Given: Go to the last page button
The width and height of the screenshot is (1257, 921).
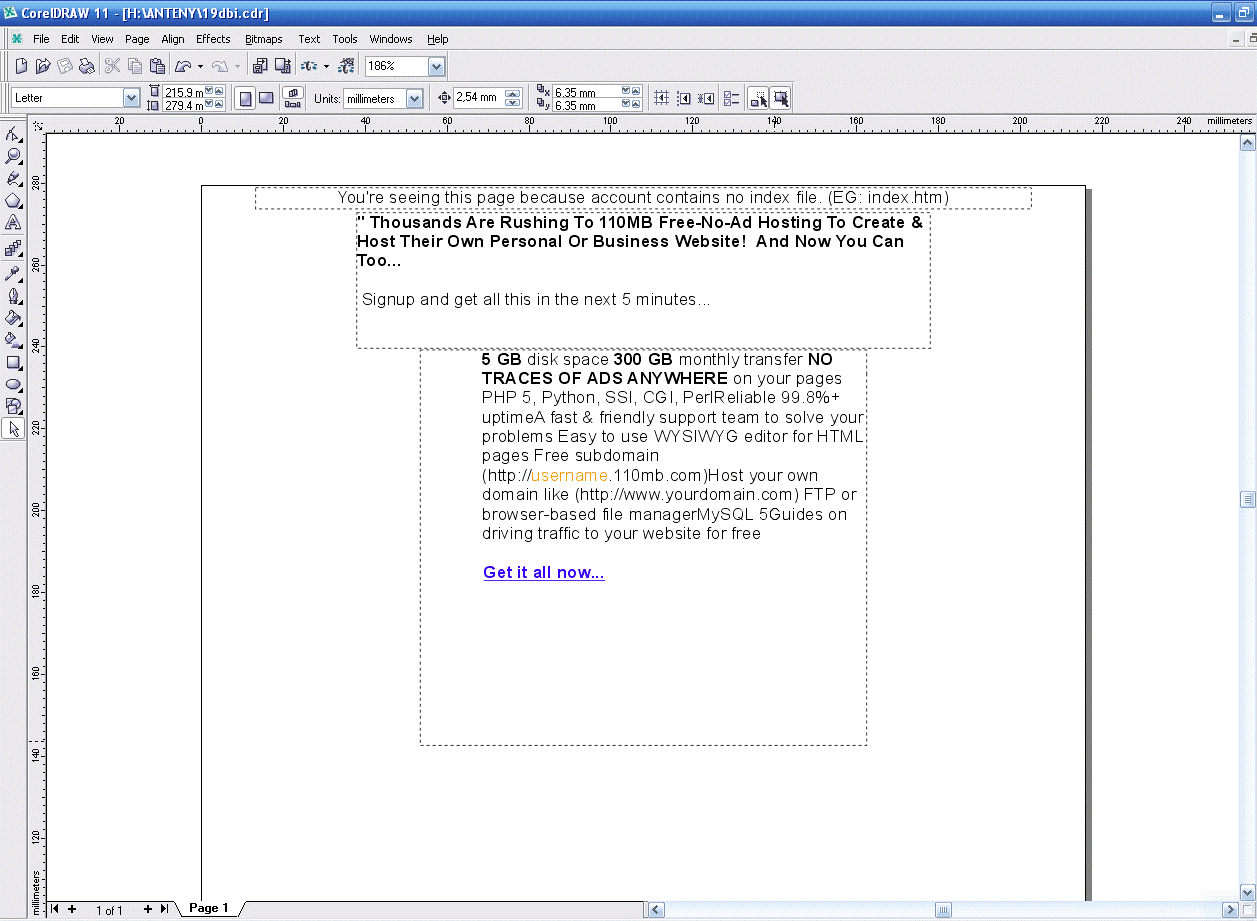Looking at the screenshot, I should [164, 909].
